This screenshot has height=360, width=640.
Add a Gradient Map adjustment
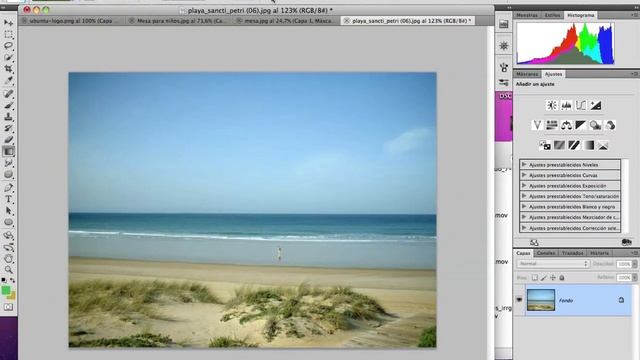(x=589, y=145)
